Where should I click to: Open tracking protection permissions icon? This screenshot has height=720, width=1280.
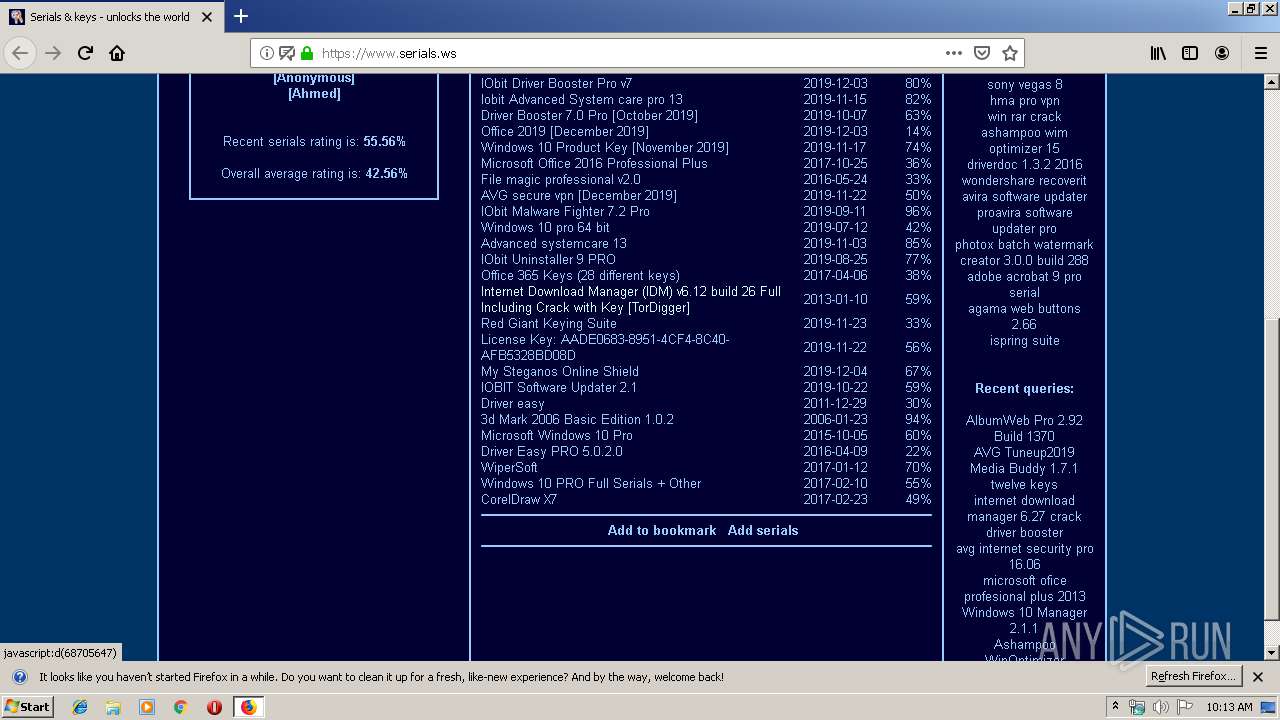(x=287, y=53)
